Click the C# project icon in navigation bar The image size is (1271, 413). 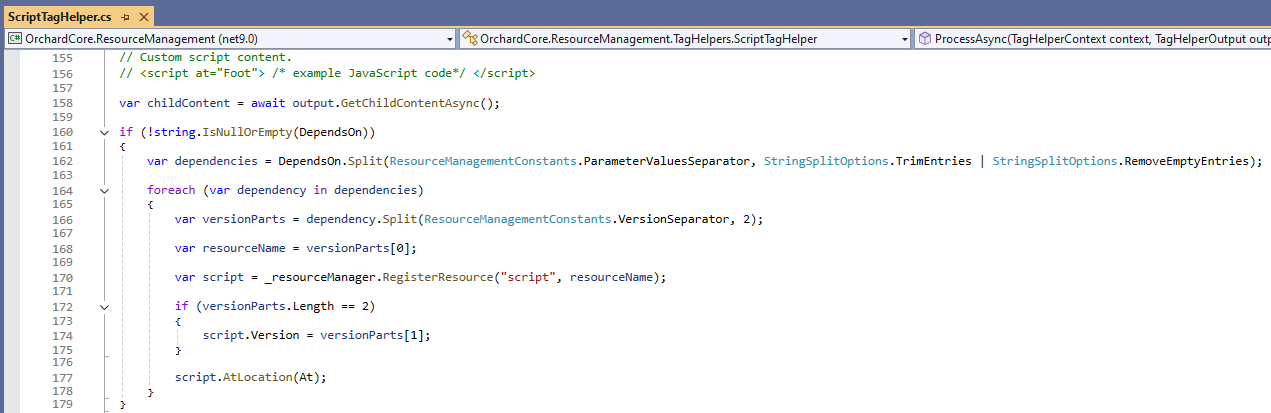click(x=15, y=39)
